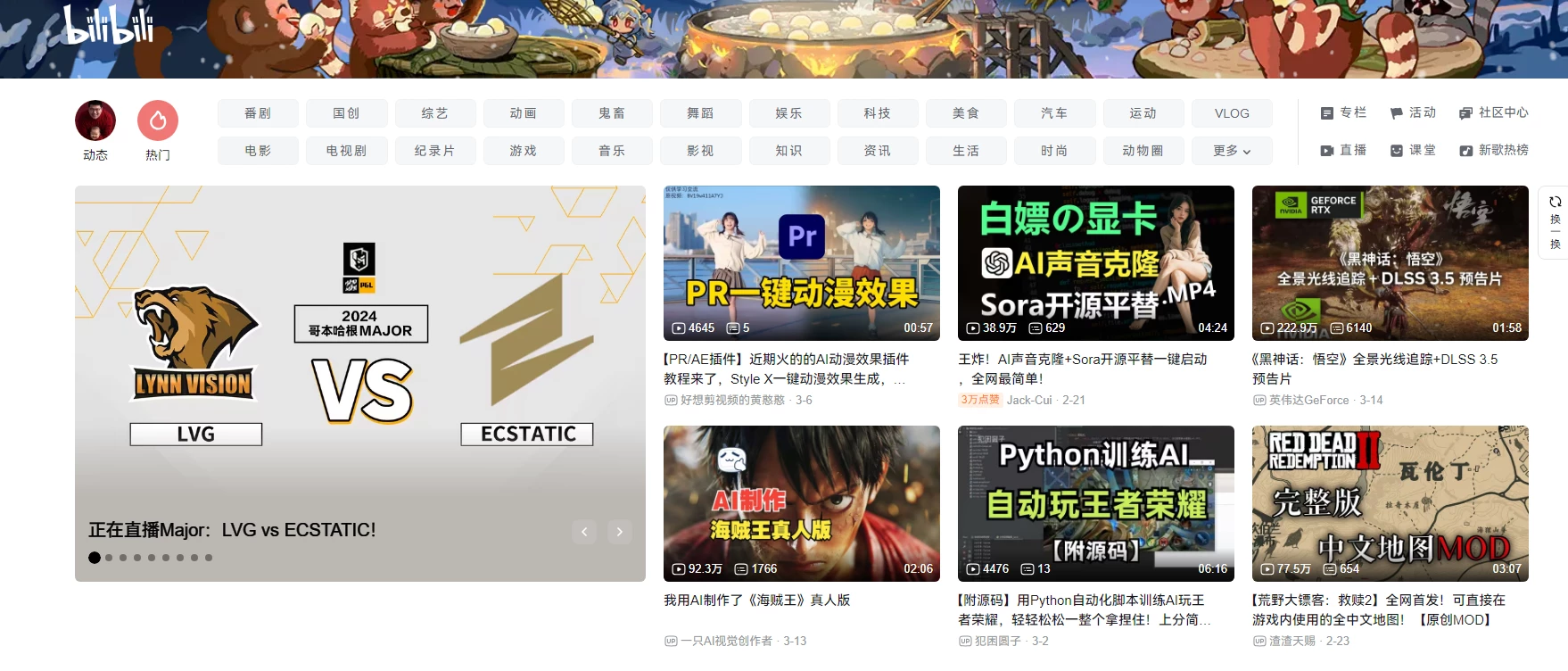Select the 纪录片 category
Viewport: 1568px width, 671px height.
pyautogui.click(x=435, y=151)
